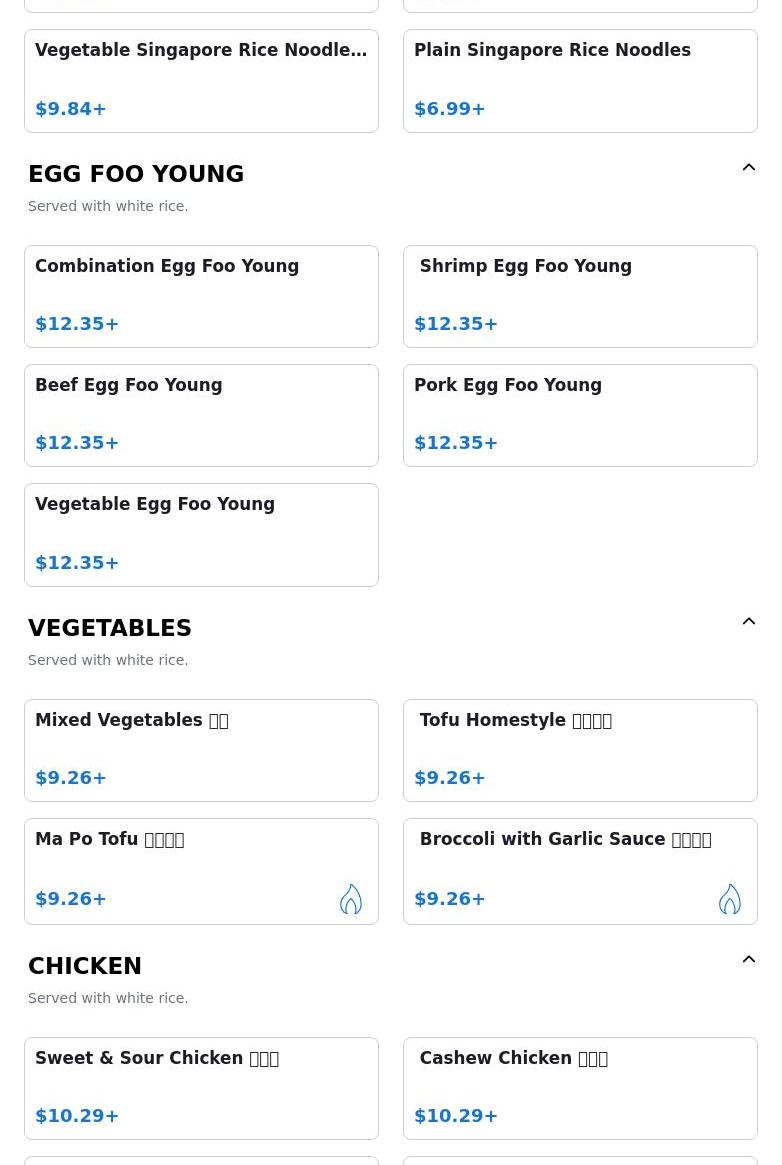Select Vegetable Singapore Rice Noodles
Screen dimensions: 782x1165
point(201,80)
